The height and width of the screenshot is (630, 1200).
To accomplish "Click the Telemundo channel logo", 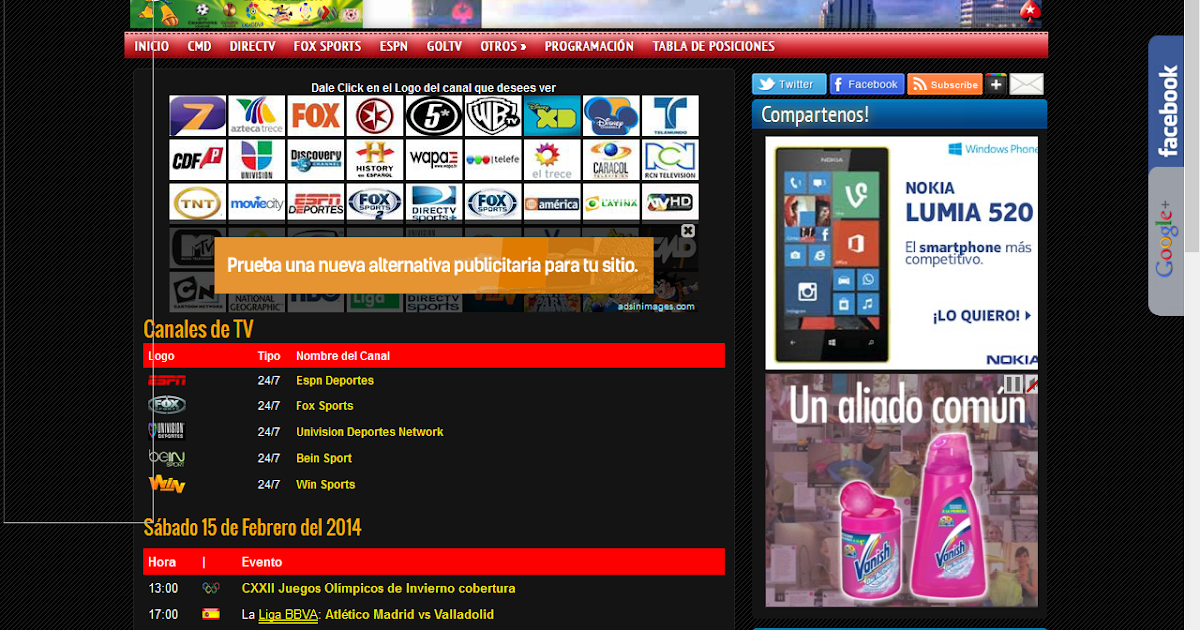I will click(670, 116).
